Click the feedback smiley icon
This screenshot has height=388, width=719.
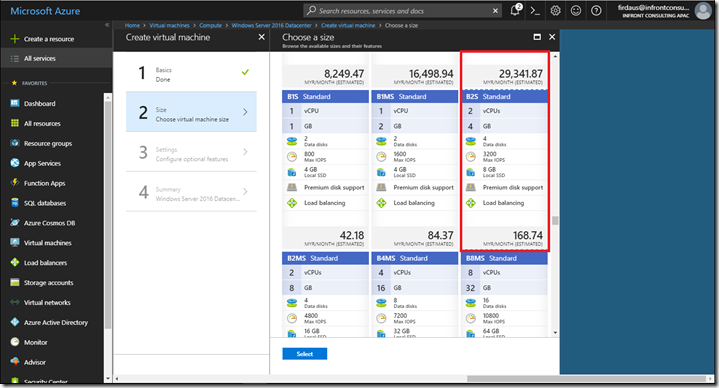point(576,11)
